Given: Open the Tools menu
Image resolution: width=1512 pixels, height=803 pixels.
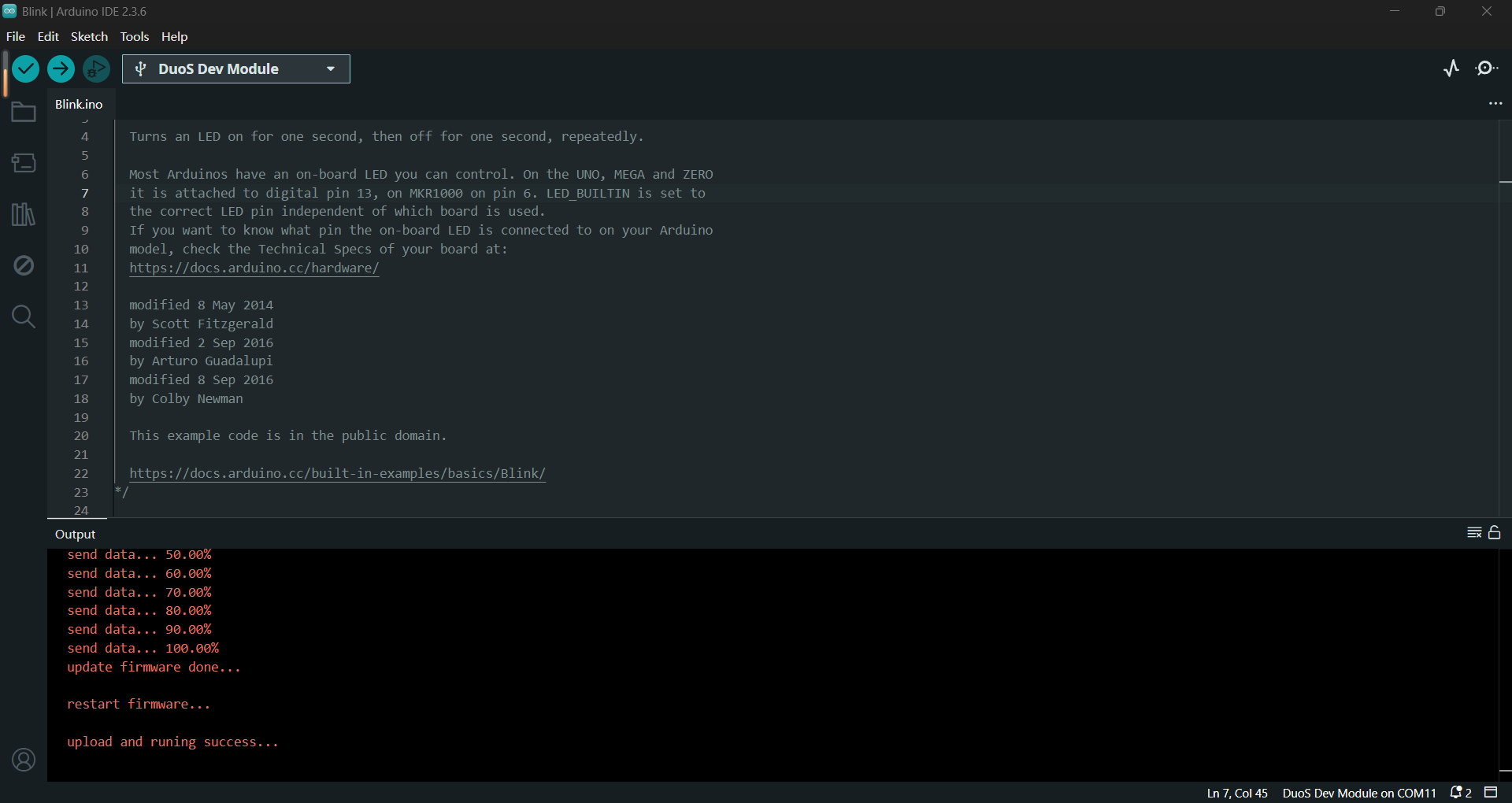Looking at the screenshot, I should 135,37.
